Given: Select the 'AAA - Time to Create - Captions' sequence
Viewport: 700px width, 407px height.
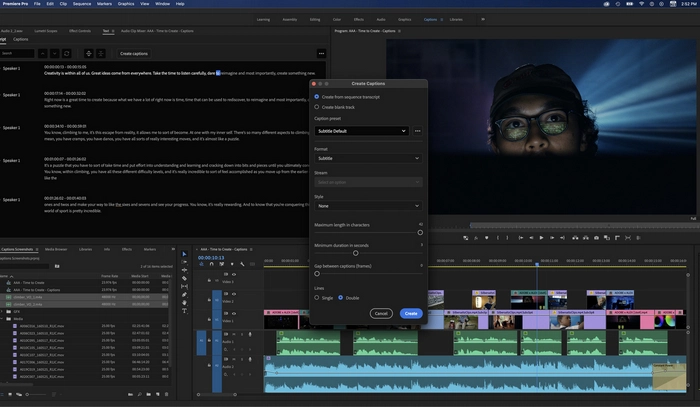Looking at the screenshot, I should pyautogui.click(x=38, y=288).
